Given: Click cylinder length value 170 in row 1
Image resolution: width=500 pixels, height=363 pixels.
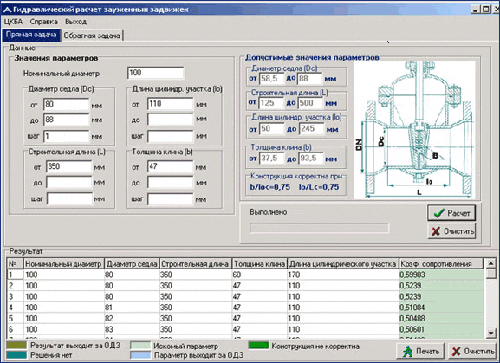Looking at the screenshot, I should [x=343, y=275].
